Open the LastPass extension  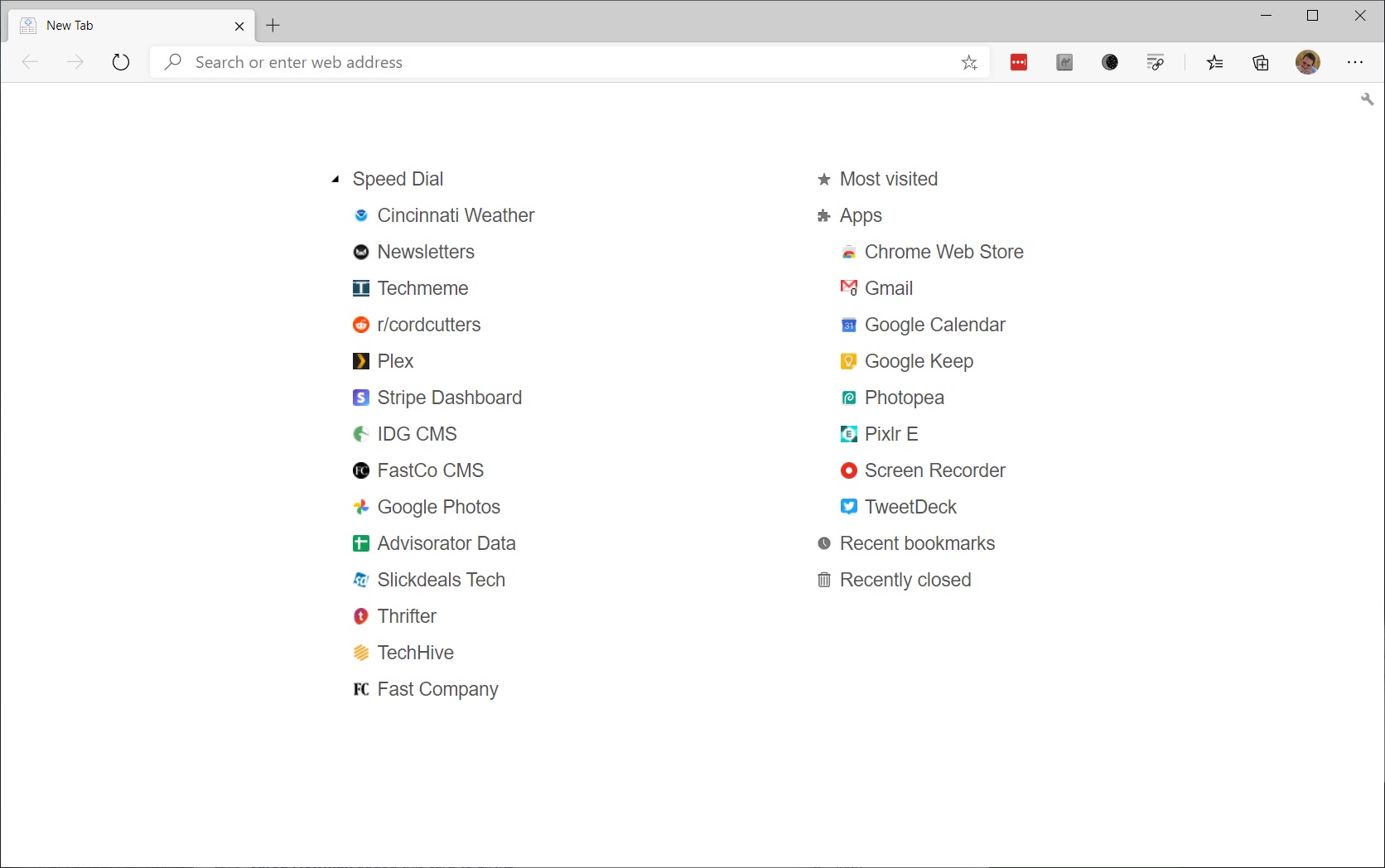coord(1018,62)
